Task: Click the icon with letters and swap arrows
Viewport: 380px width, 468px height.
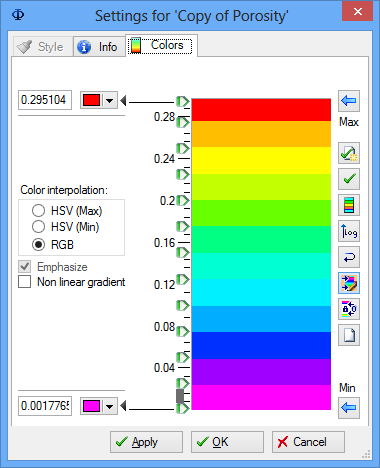Action: point(349,309)
